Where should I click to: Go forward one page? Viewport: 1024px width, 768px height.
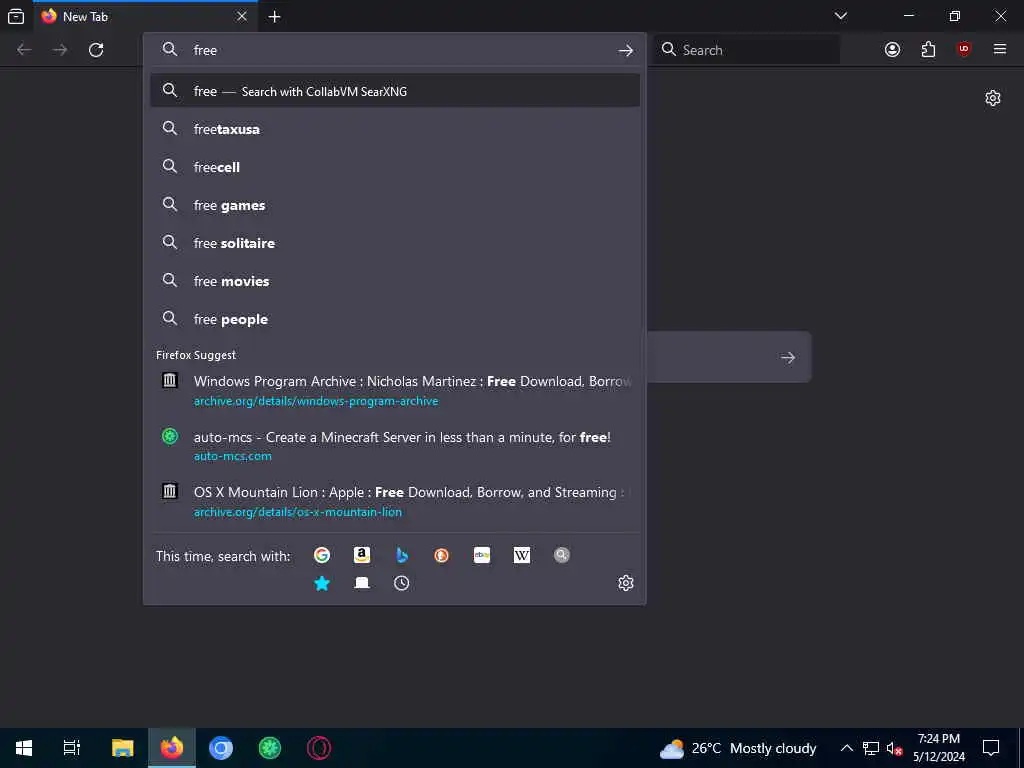pyautogui.click(x=60, y=50)
